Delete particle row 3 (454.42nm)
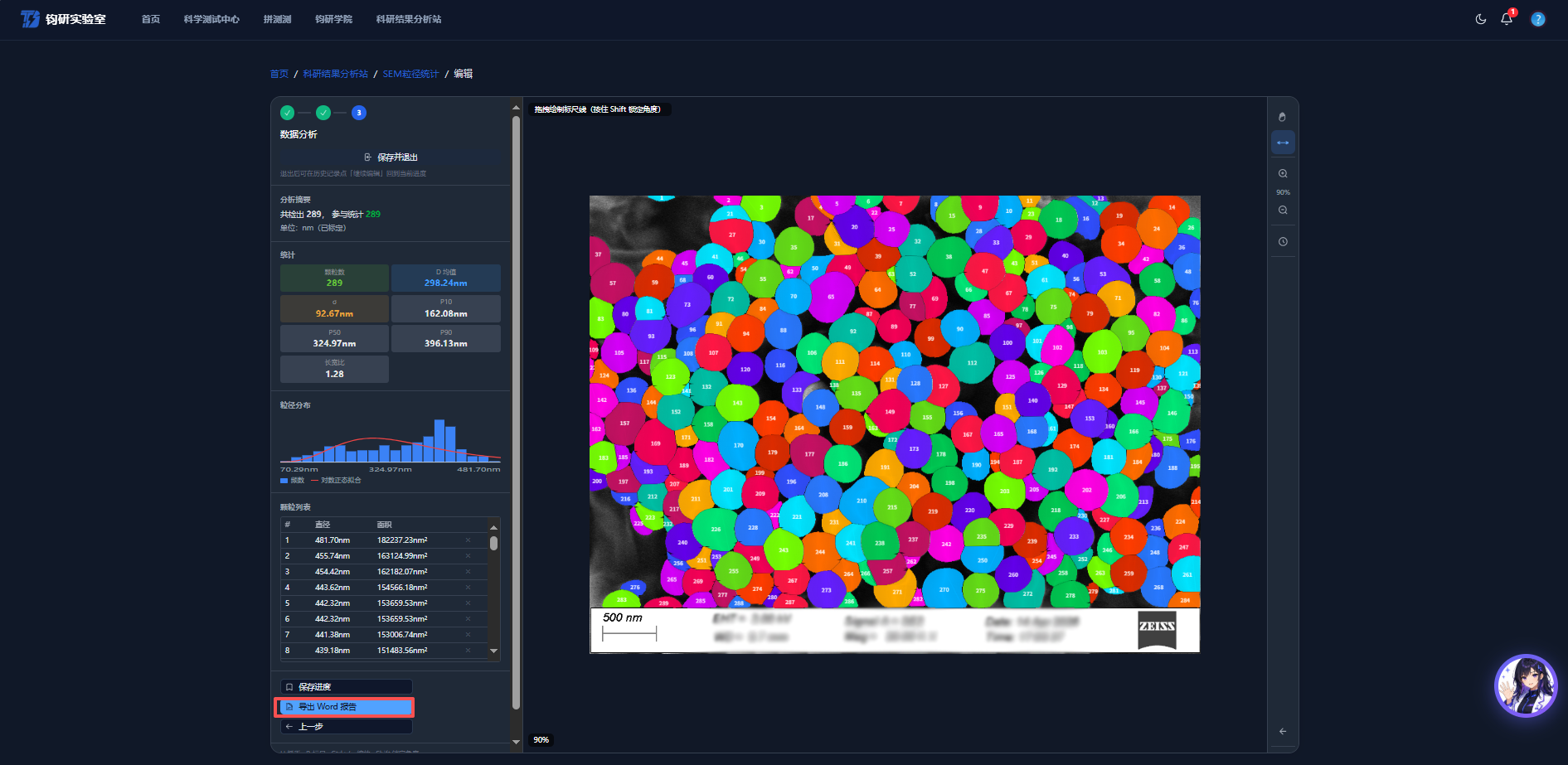The image size is (1568, 765). pos(468,572)
